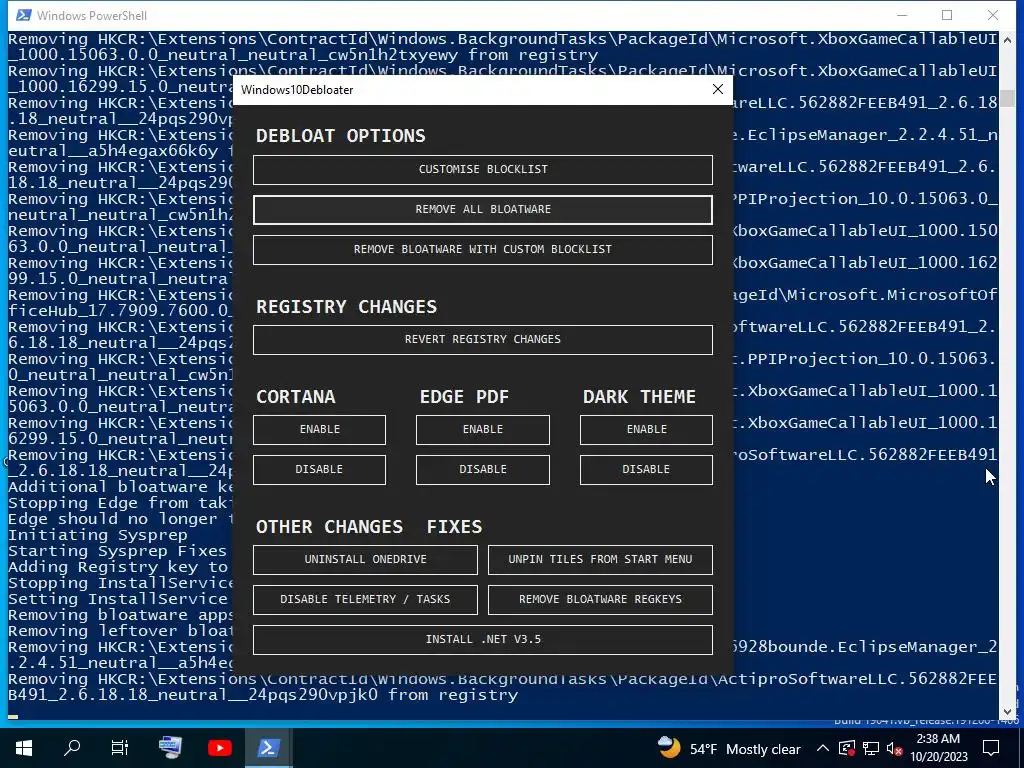Open the YouTube taskbar icon
The height and width of the screenshot is (768, 1024).
pos(219,748)
